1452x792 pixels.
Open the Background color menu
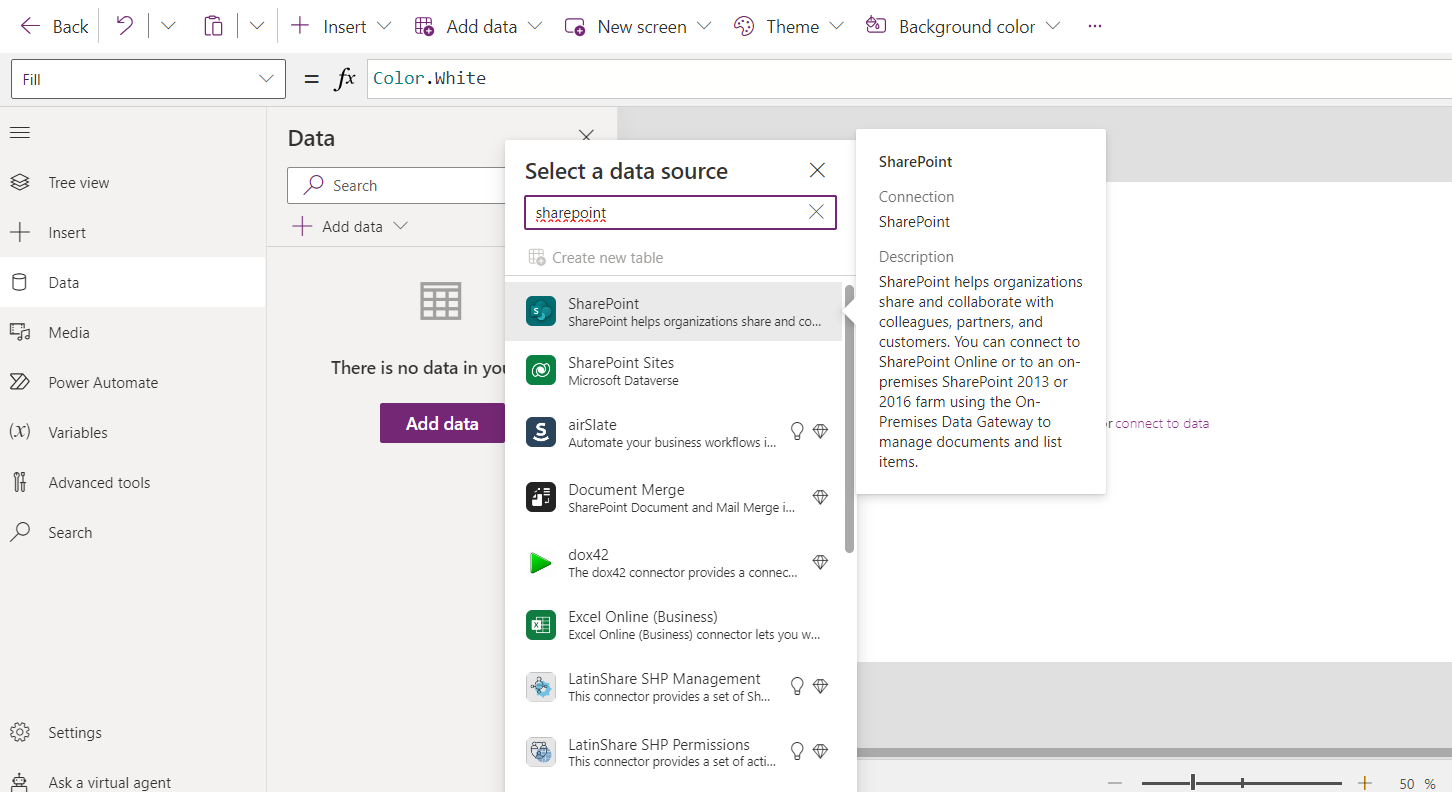[963, 26]
